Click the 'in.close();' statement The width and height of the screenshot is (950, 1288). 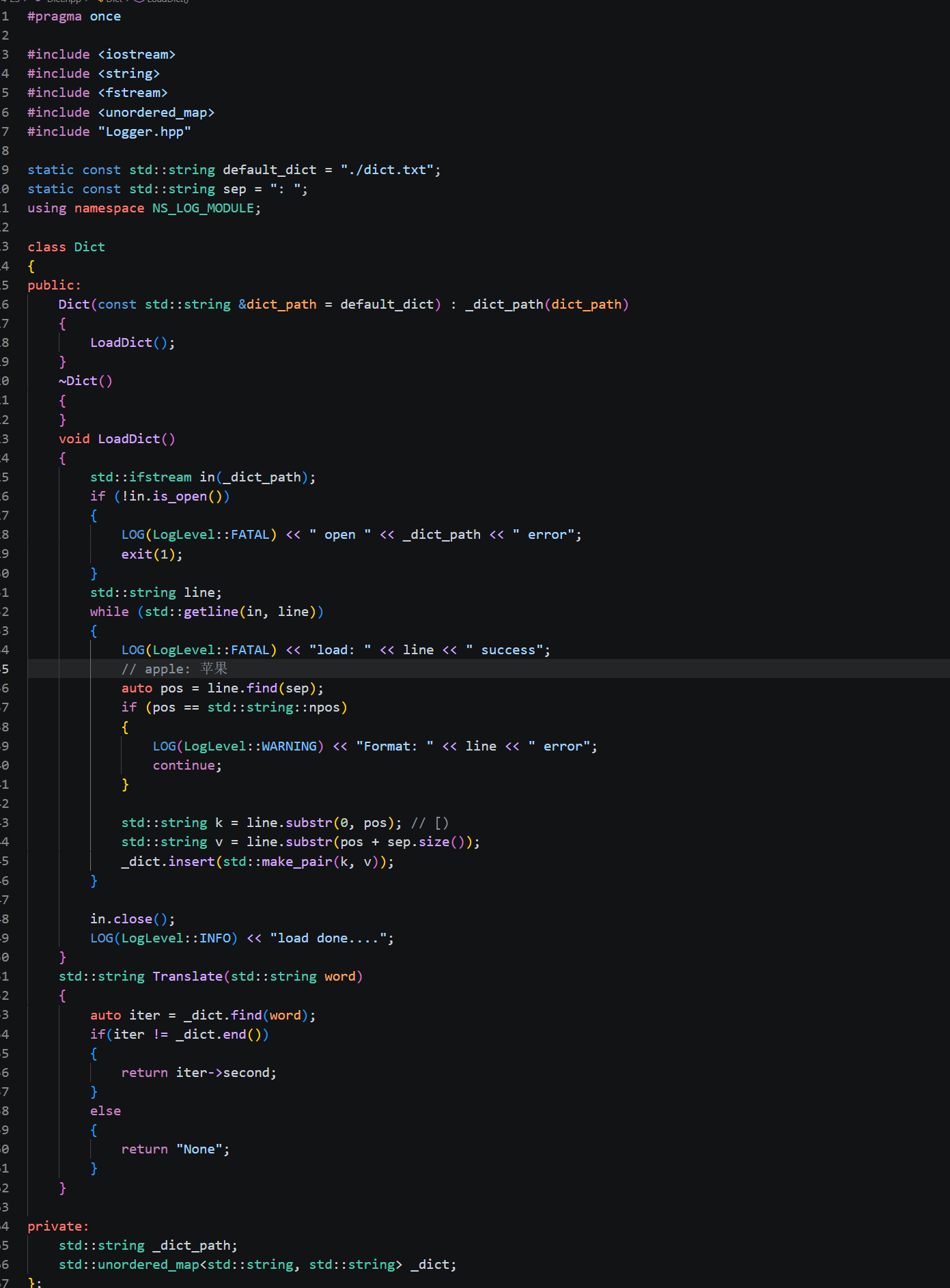point(132,919)
